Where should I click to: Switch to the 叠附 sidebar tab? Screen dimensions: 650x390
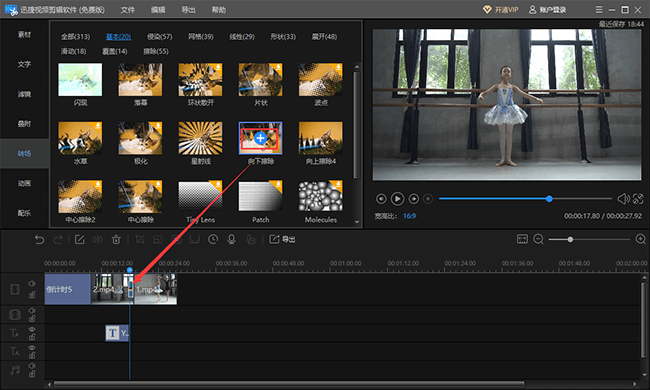click(x=24, y=124)
